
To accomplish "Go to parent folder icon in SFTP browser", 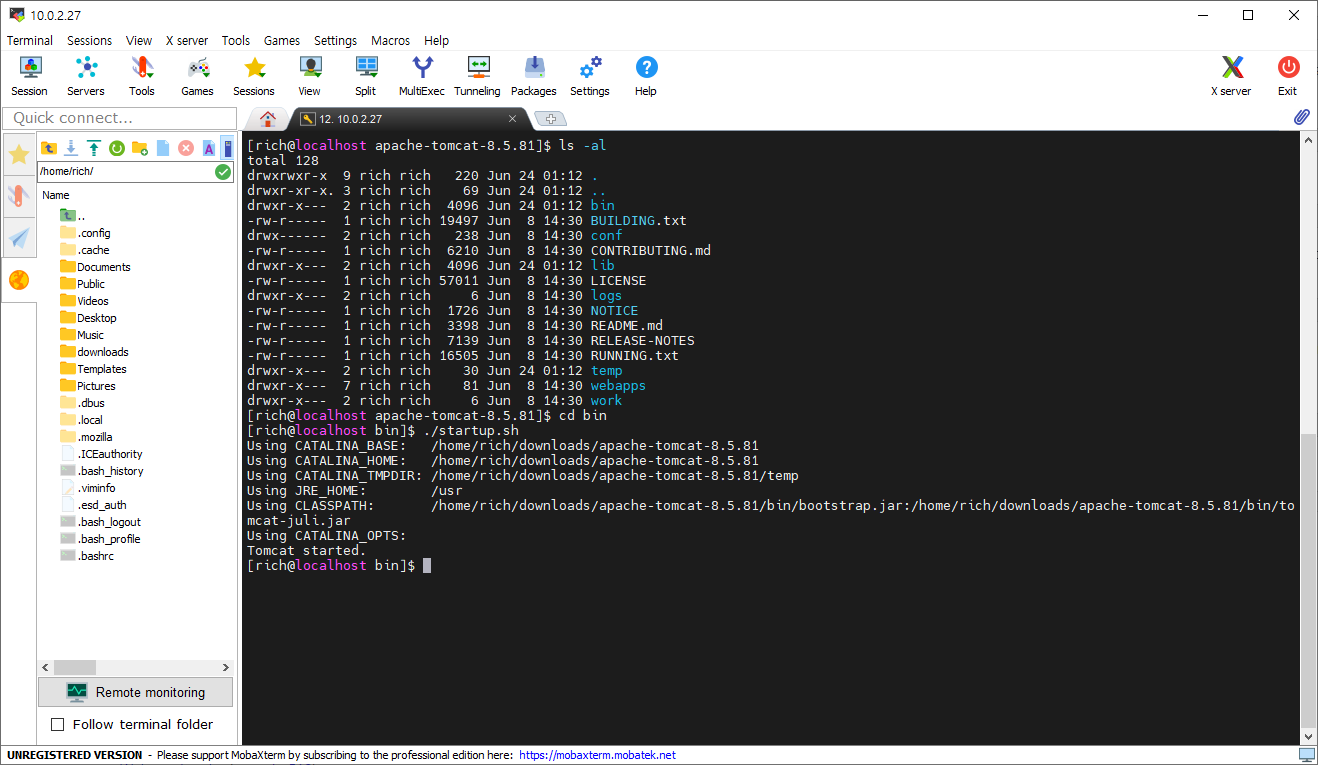I will point(49,148).
